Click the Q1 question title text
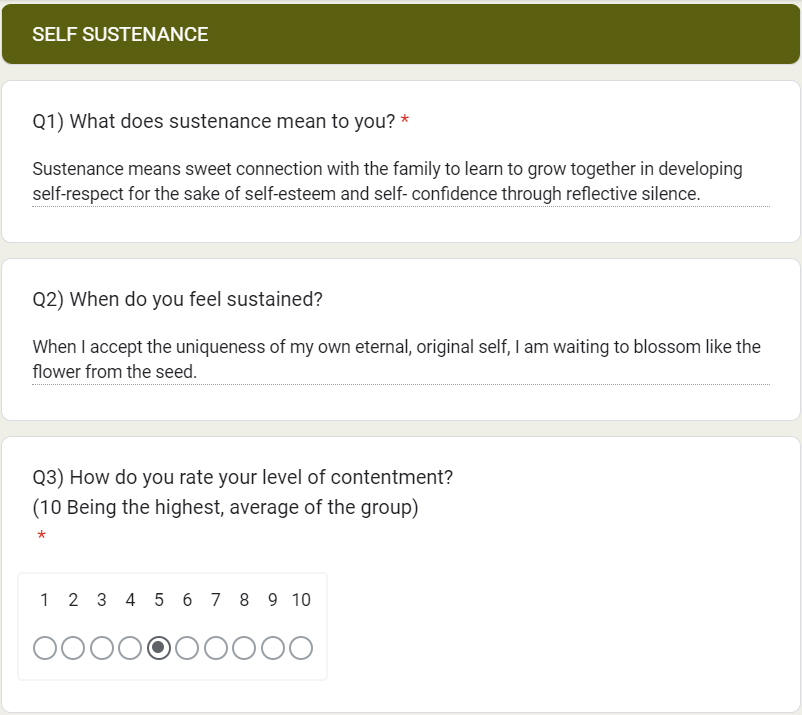The height and width of the screenshot is (715, 802). point(213,122)
